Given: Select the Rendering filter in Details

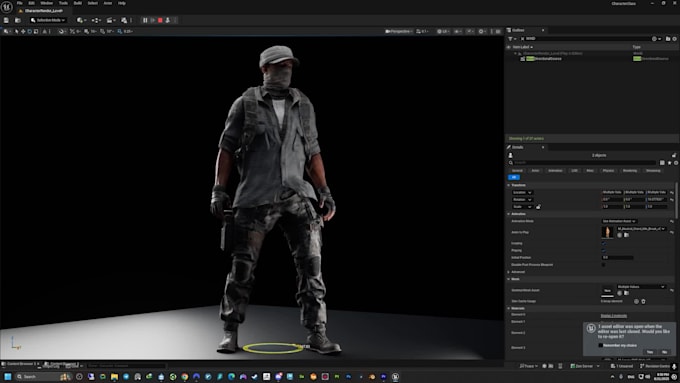Looking at the screenshot, I should (630, 170).
